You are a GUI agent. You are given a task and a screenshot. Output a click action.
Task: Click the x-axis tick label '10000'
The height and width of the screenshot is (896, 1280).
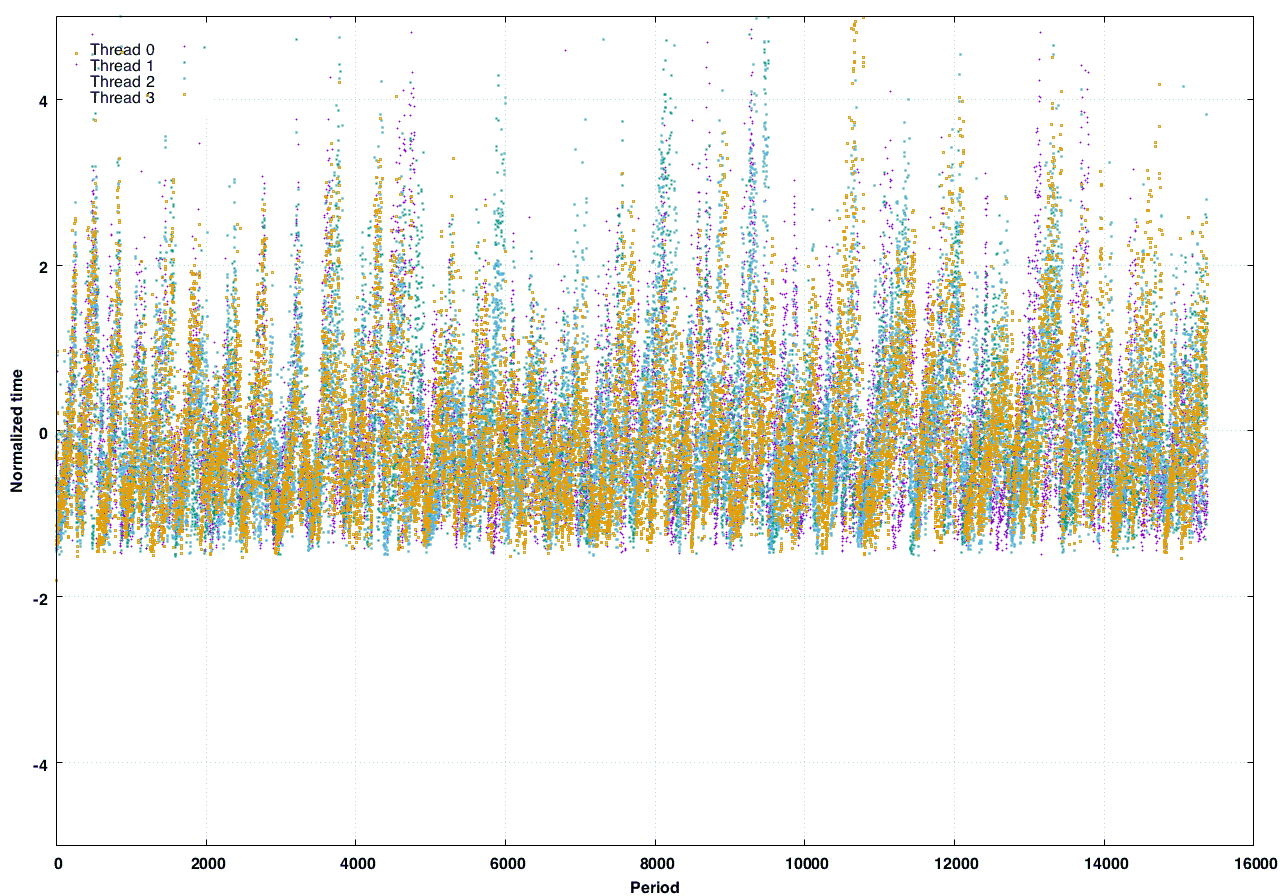[x=804, y=863]
